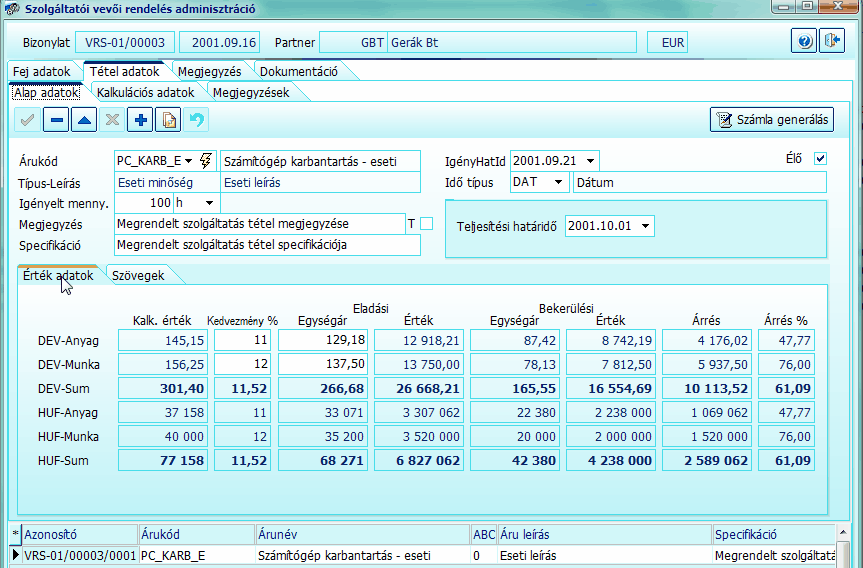Image resolution: width=863 pixels, height=568 pixels.
Task: Click the application icon in title bar
Action: click(x=12, y=9)
